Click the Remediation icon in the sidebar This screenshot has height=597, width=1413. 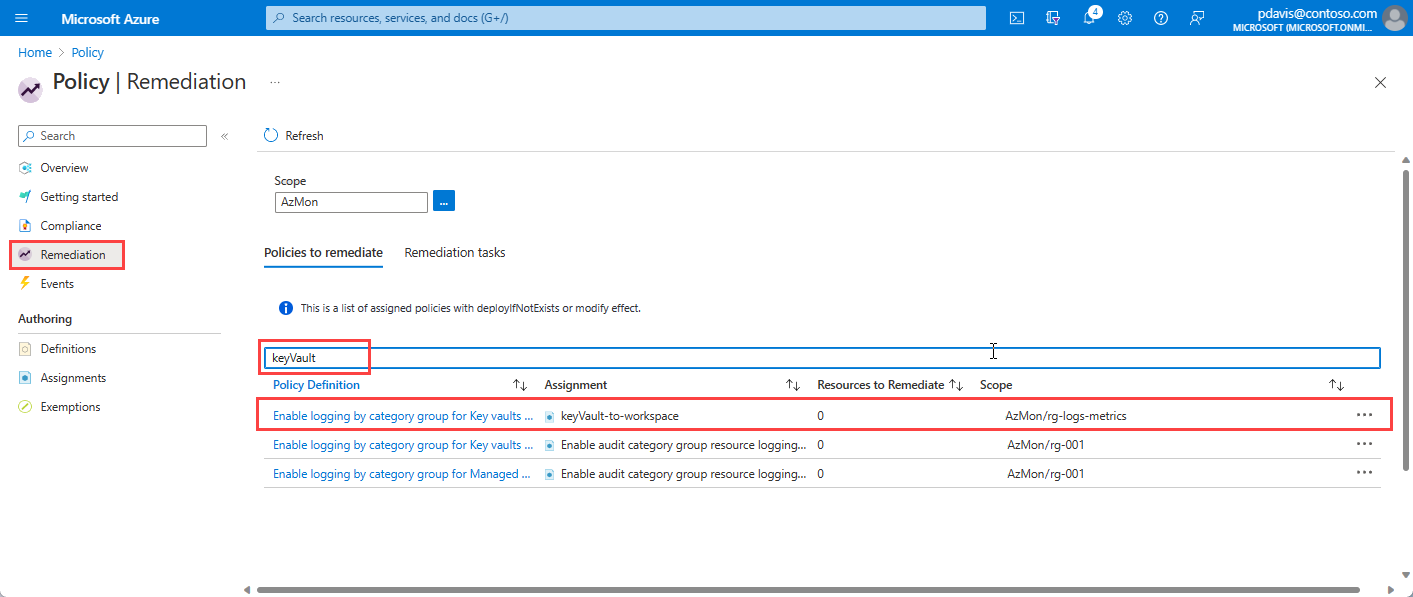point(25,255)
